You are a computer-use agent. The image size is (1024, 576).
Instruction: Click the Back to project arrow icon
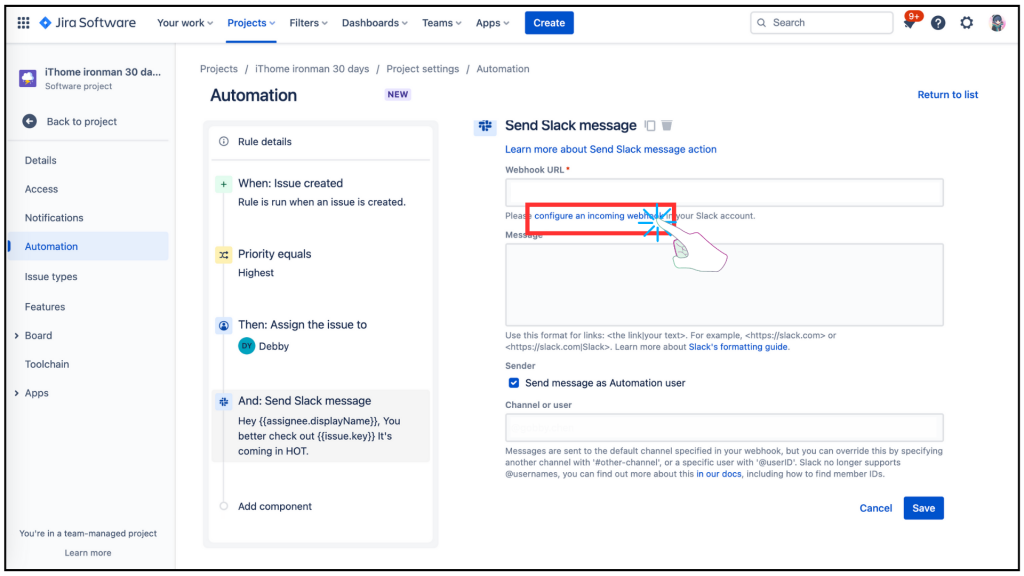[x=29, y=121]
